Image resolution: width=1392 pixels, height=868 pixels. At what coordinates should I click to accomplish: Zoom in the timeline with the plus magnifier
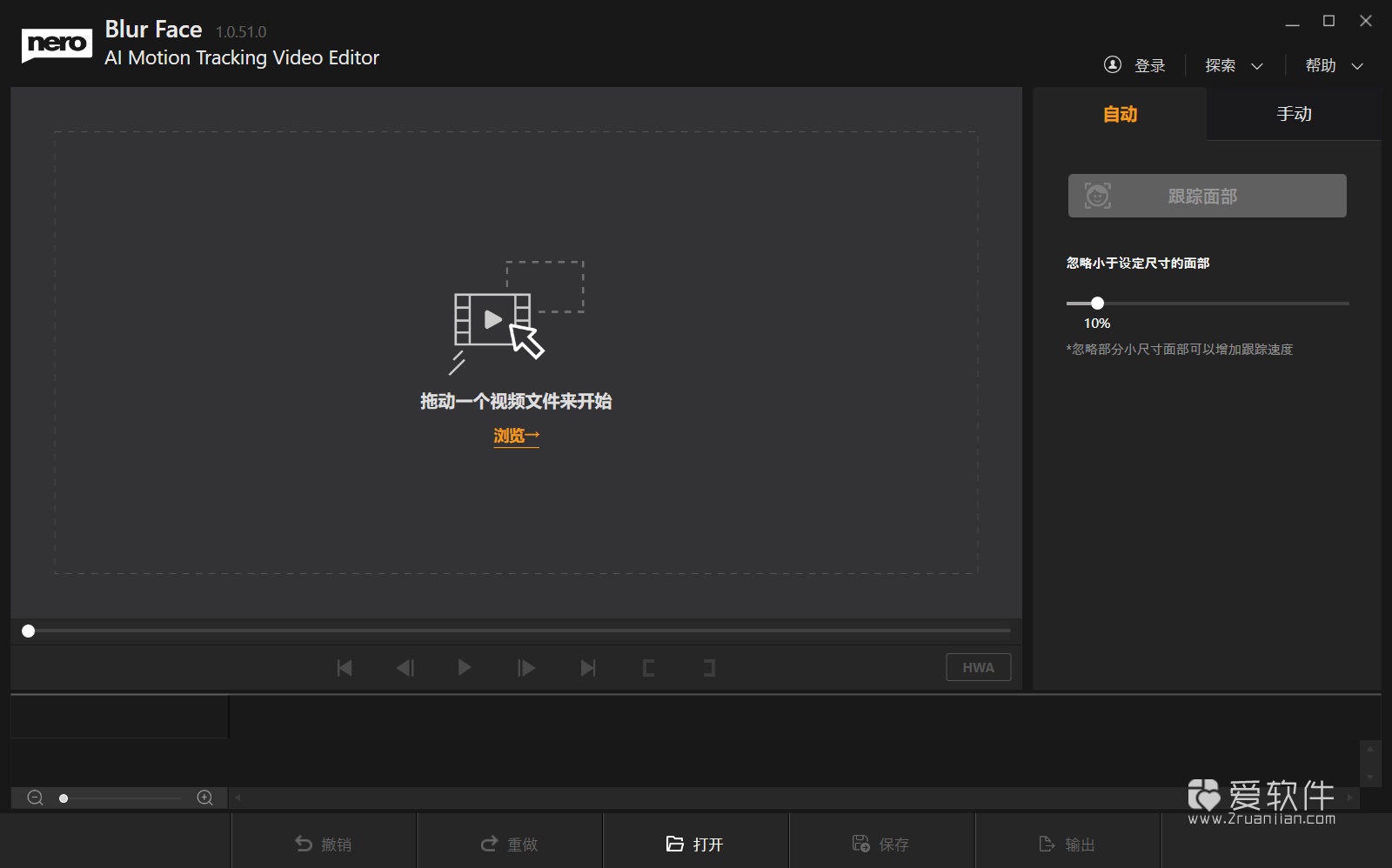[204, 798]
